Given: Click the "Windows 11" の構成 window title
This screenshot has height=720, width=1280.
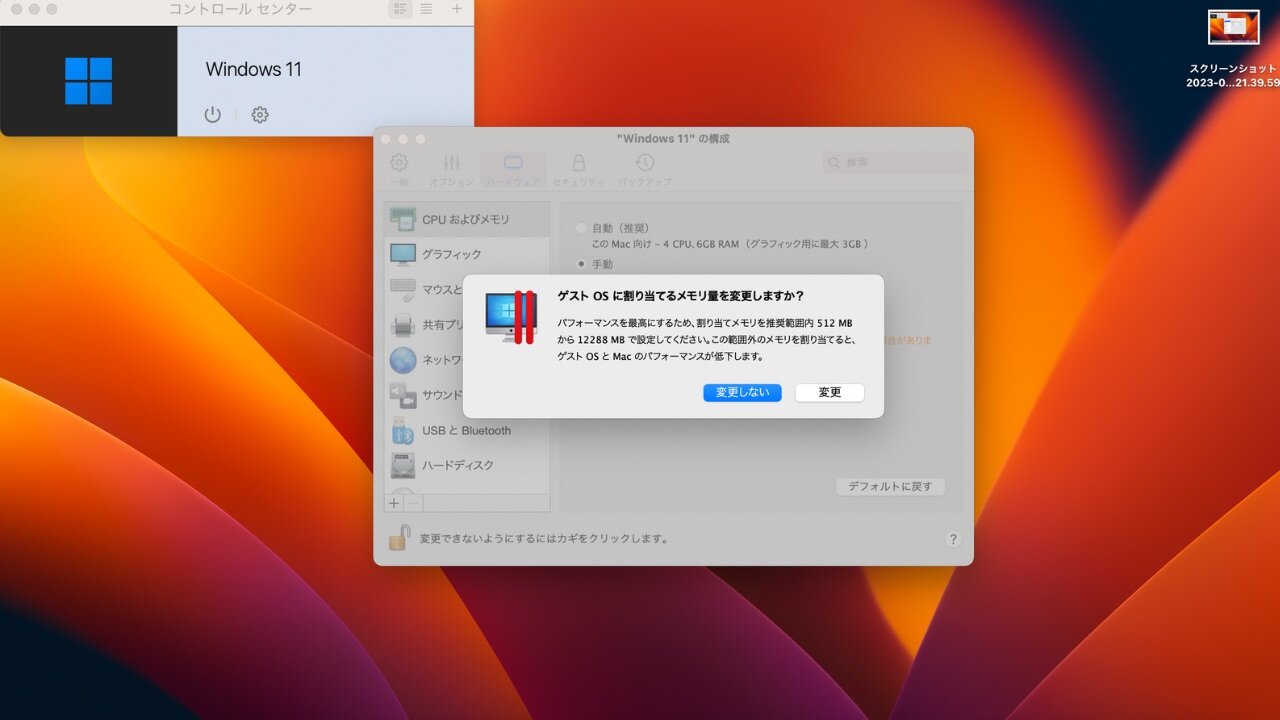Looking at the screenshot, I should pos(673,139).
